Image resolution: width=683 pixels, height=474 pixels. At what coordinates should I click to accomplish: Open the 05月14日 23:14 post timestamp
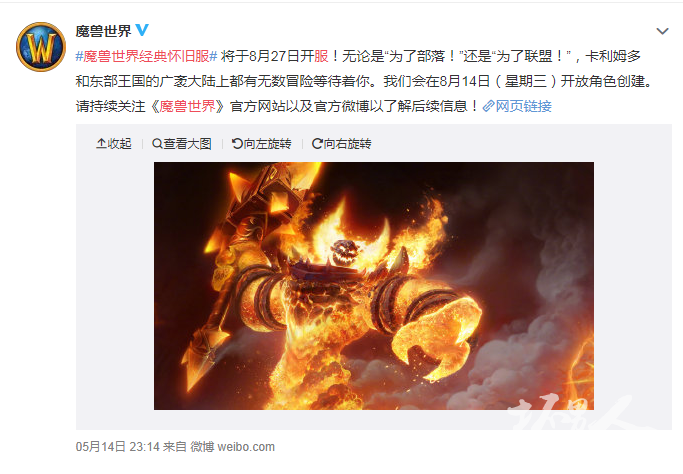(x=118, y=447)
